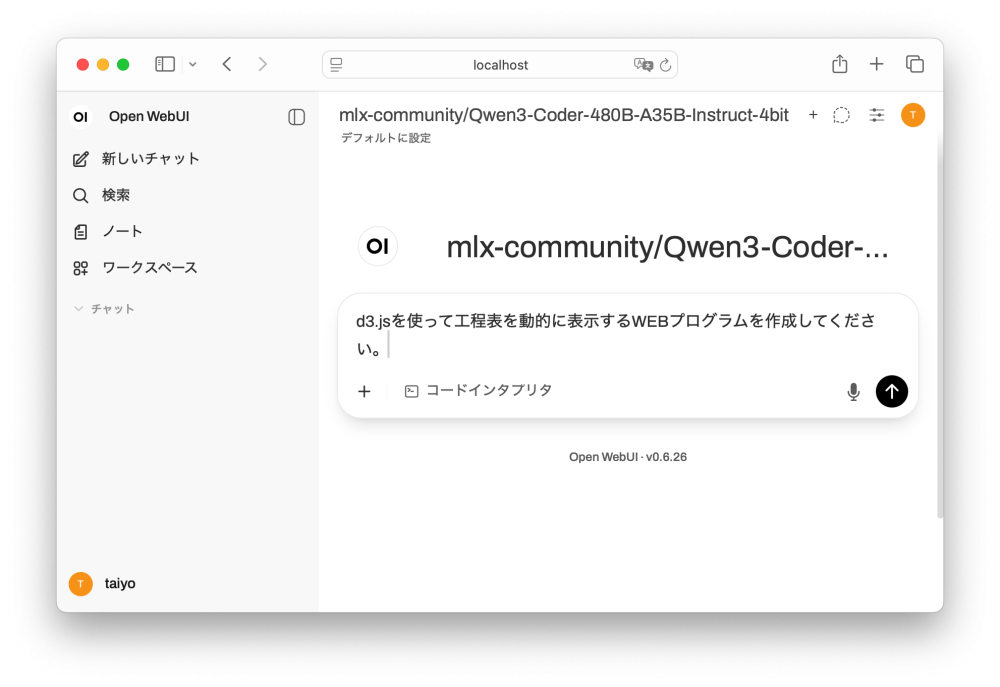The width and height of the screenshot is (1000, 687).
Task: Close the Safari window with red button
Action: 82,64
